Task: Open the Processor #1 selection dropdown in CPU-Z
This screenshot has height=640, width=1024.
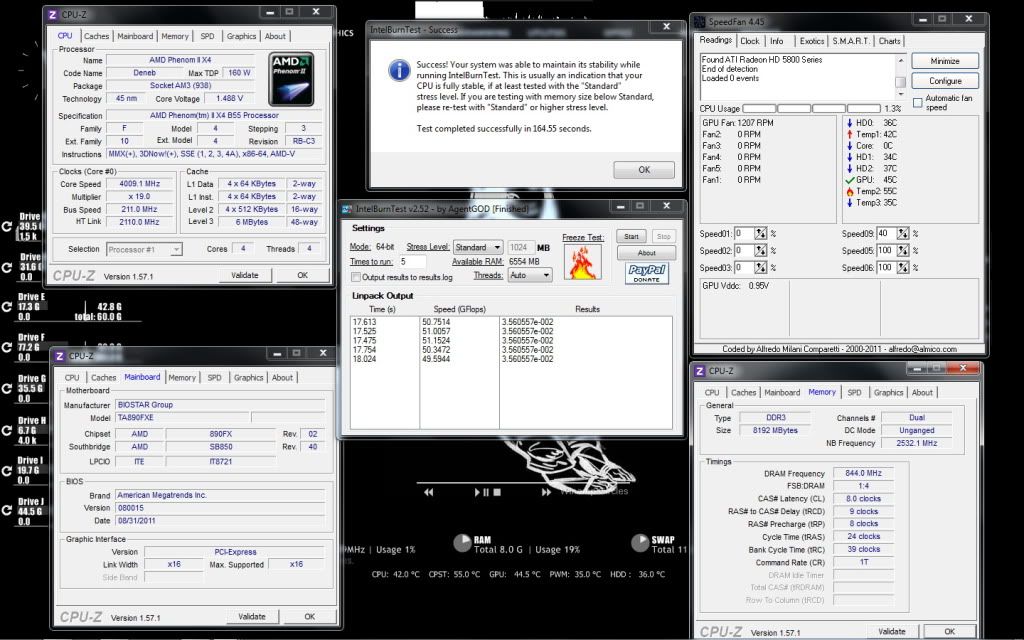Action: tap(143, 249)
